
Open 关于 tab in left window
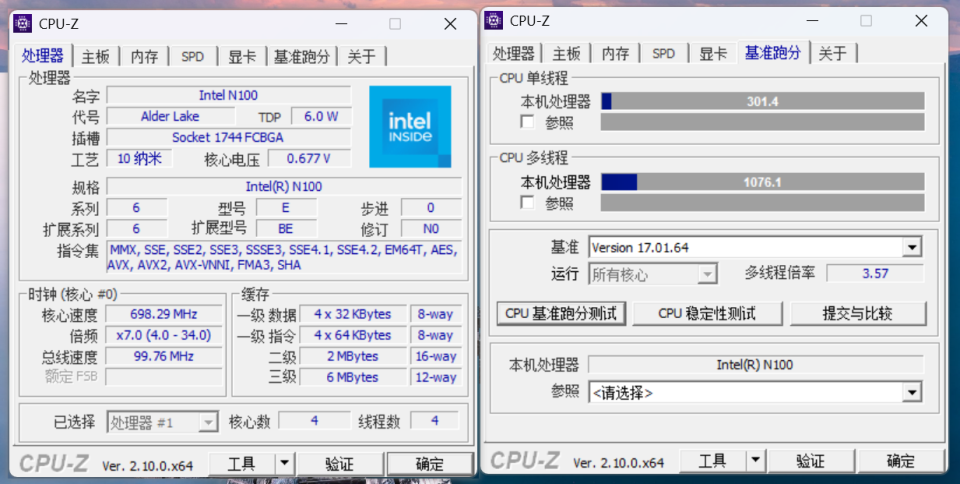point(361,57)
